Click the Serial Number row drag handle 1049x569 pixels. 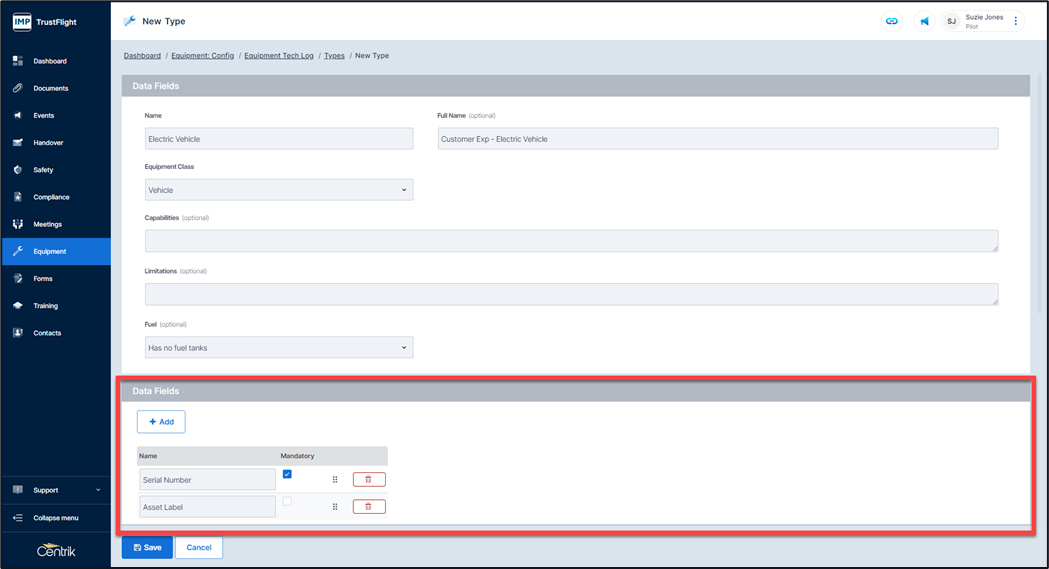coord(335,479)
